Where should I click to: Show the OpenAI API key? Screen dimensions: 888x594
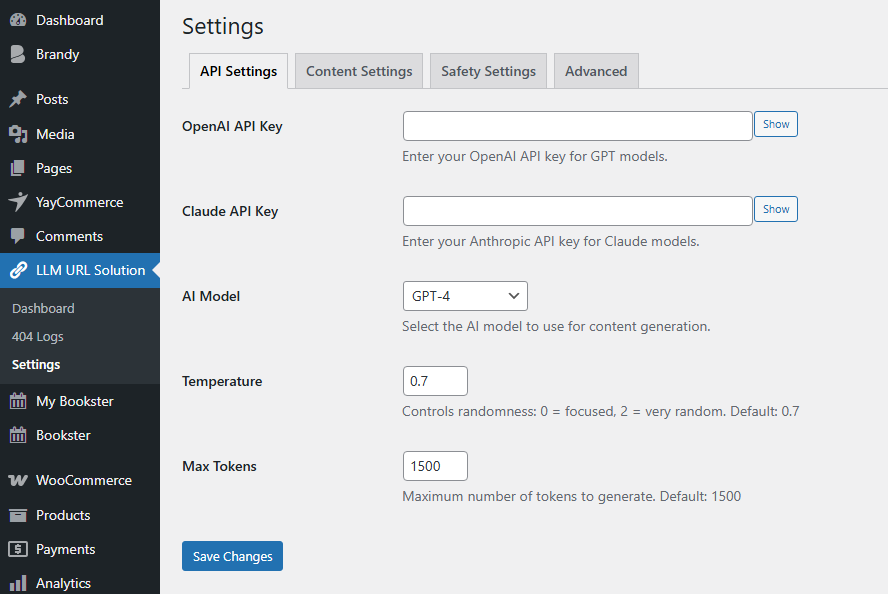click(776, 124)
